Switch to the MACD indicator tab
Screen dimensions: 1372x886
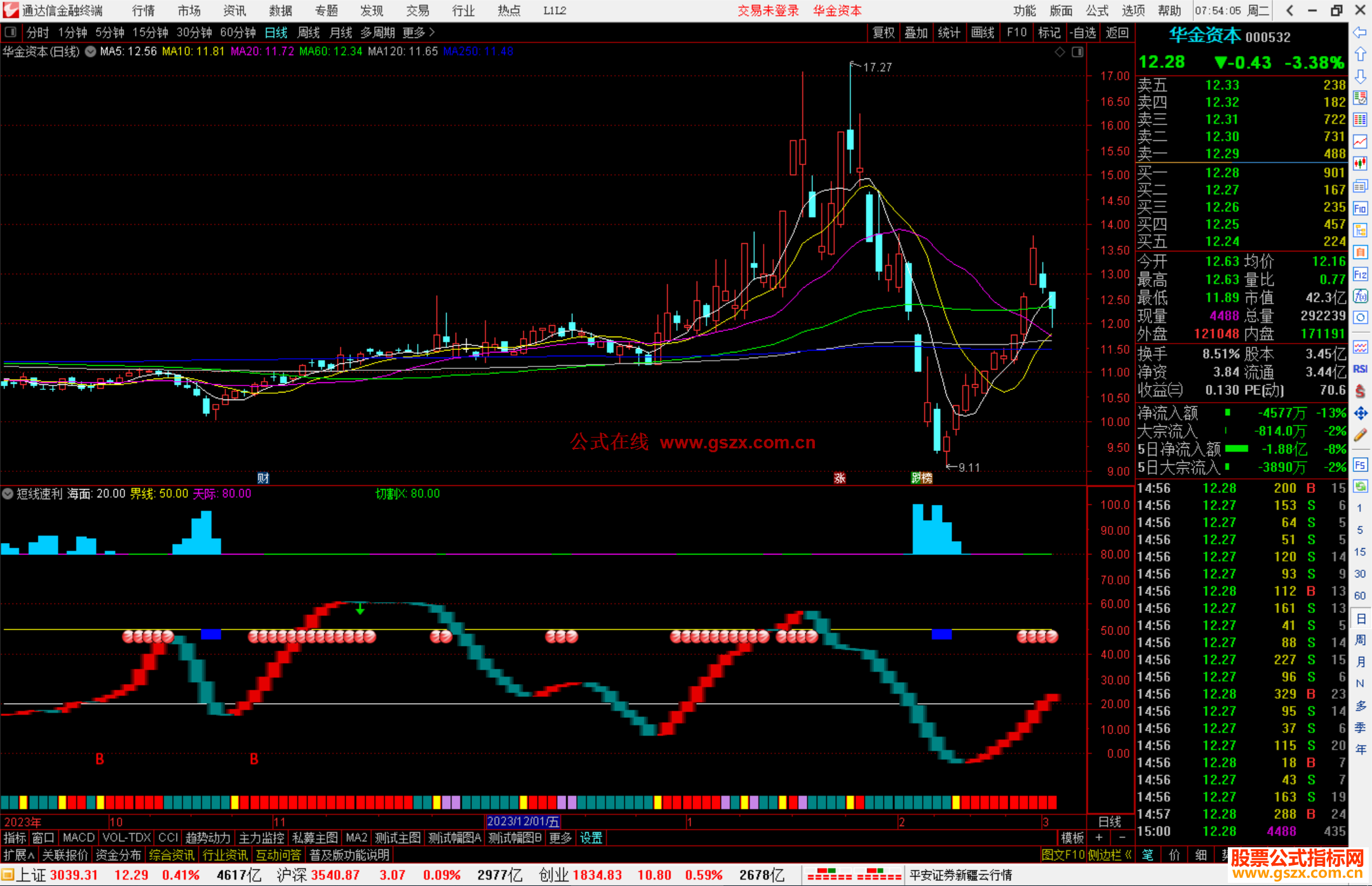pyautogui.click(x=78, y=838)
